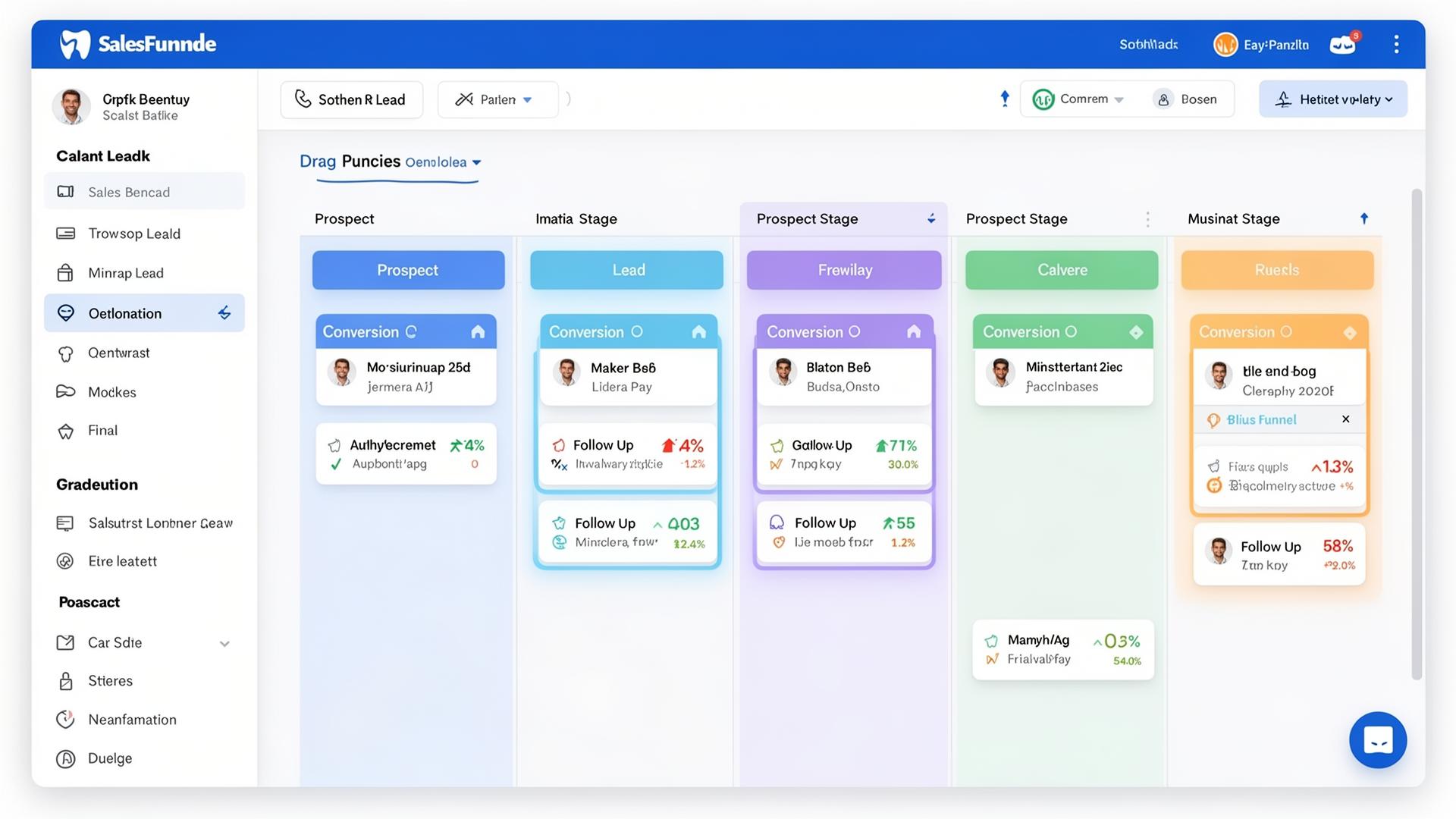
Task: Open the Oenılolea dropdown next to Drag Puncies
Action: [x=443, y=162]
